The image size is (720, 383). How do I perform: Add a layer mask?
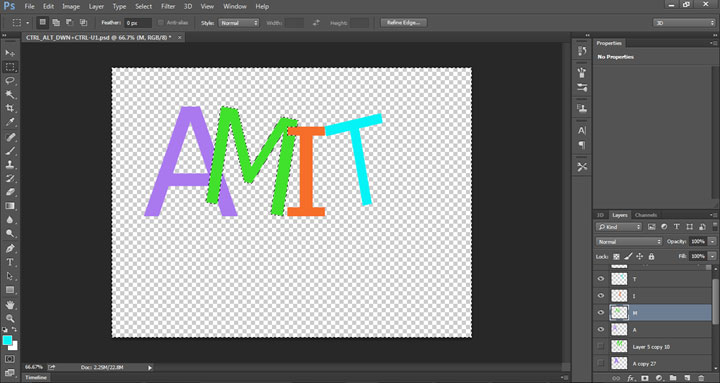[x=644, y=378]
